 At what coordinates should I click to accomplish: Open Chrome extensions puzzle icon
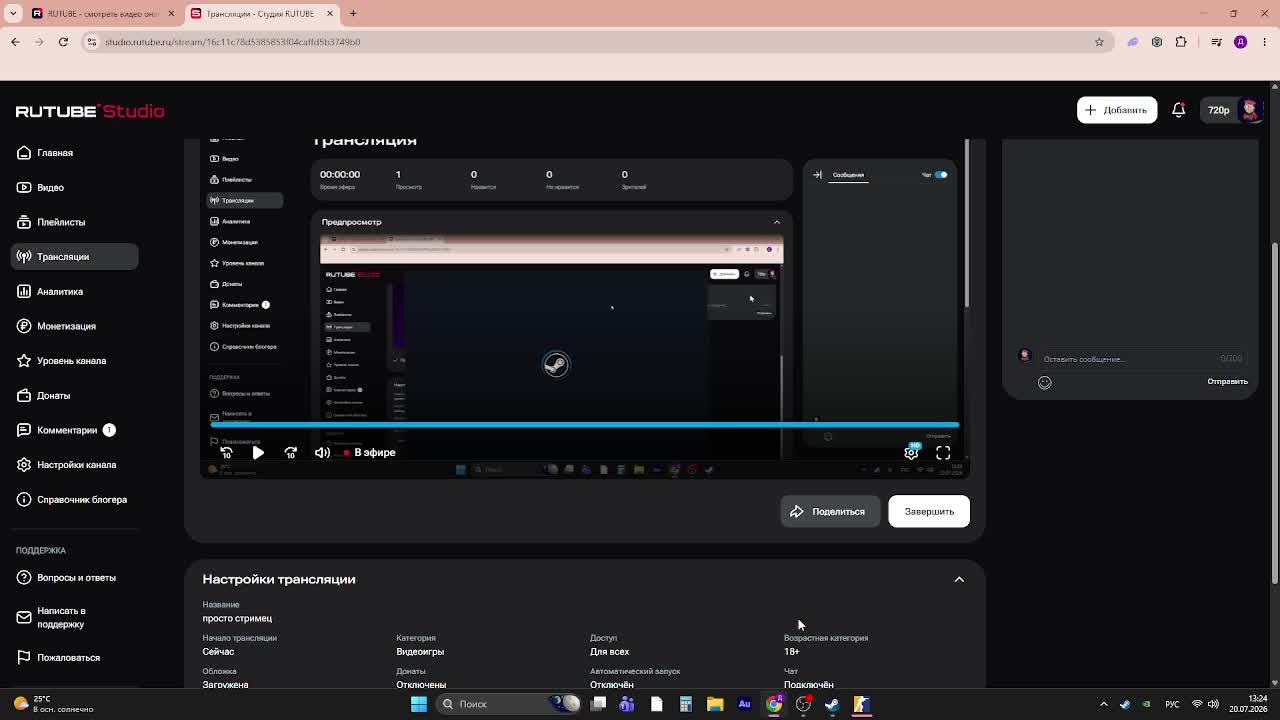tap(1181, 42)
